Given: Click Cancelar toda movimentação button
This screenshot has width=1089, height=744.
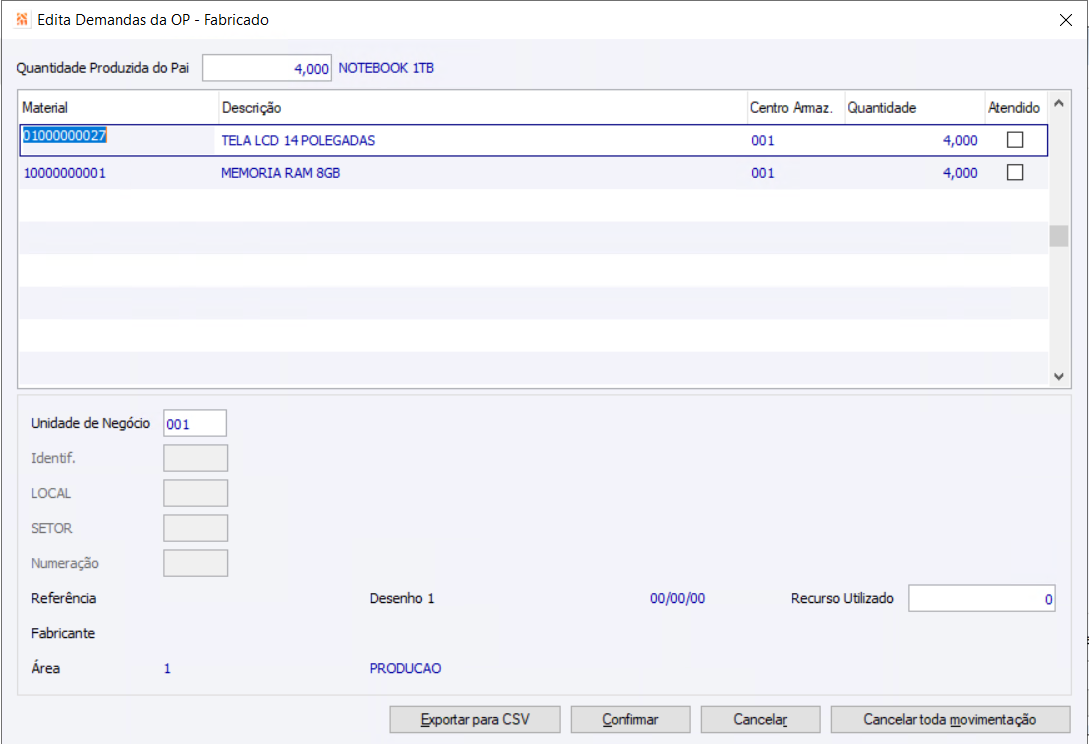Looking at the screenshot, I should pyautogui.click(x=949, y=720).
